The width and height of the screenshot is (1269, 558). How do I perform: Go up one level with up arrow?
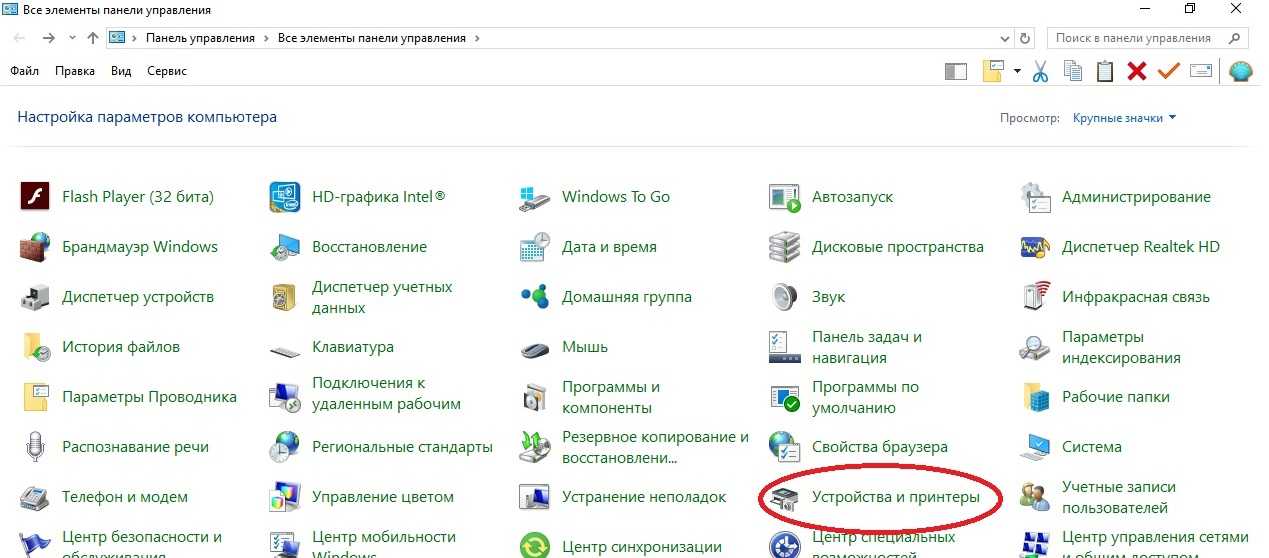pos(93,38)
